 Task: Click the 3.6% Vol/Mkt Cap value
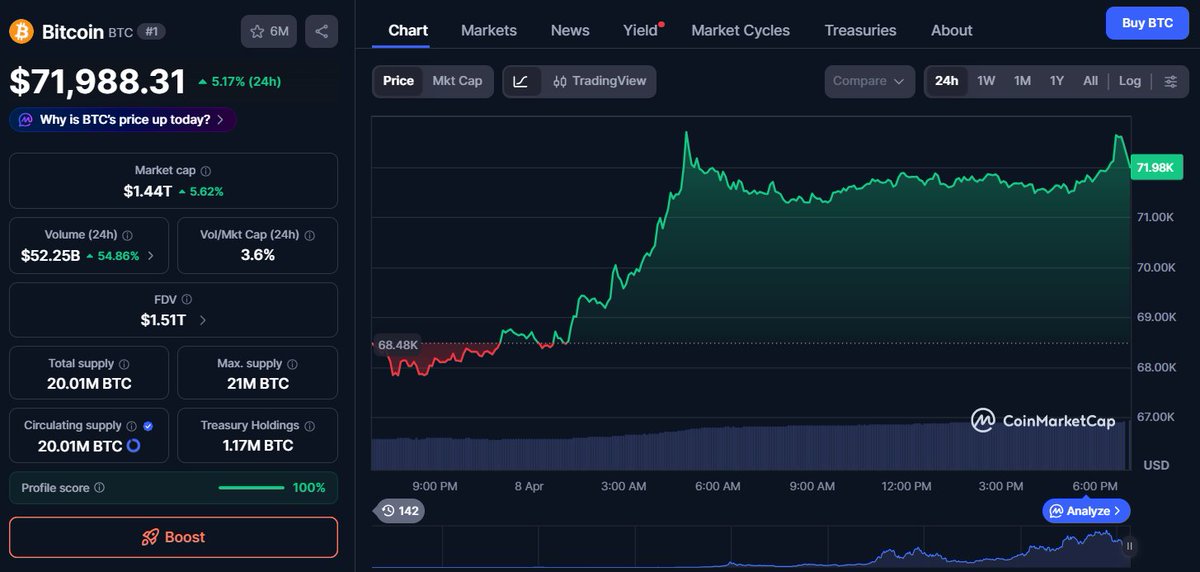pos(257,255)
